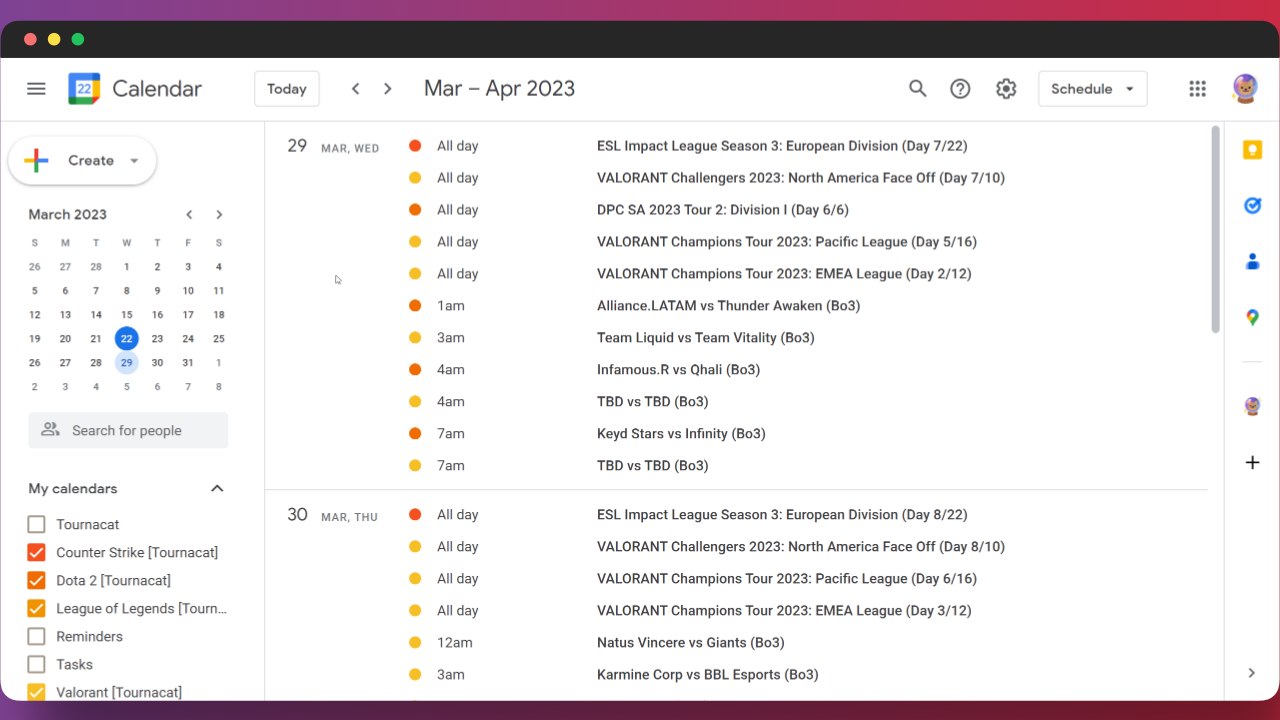1280x720 pixels.
Task: Toggle the Tournacat calendar checkbox
Action: click(x=37, y=524)
